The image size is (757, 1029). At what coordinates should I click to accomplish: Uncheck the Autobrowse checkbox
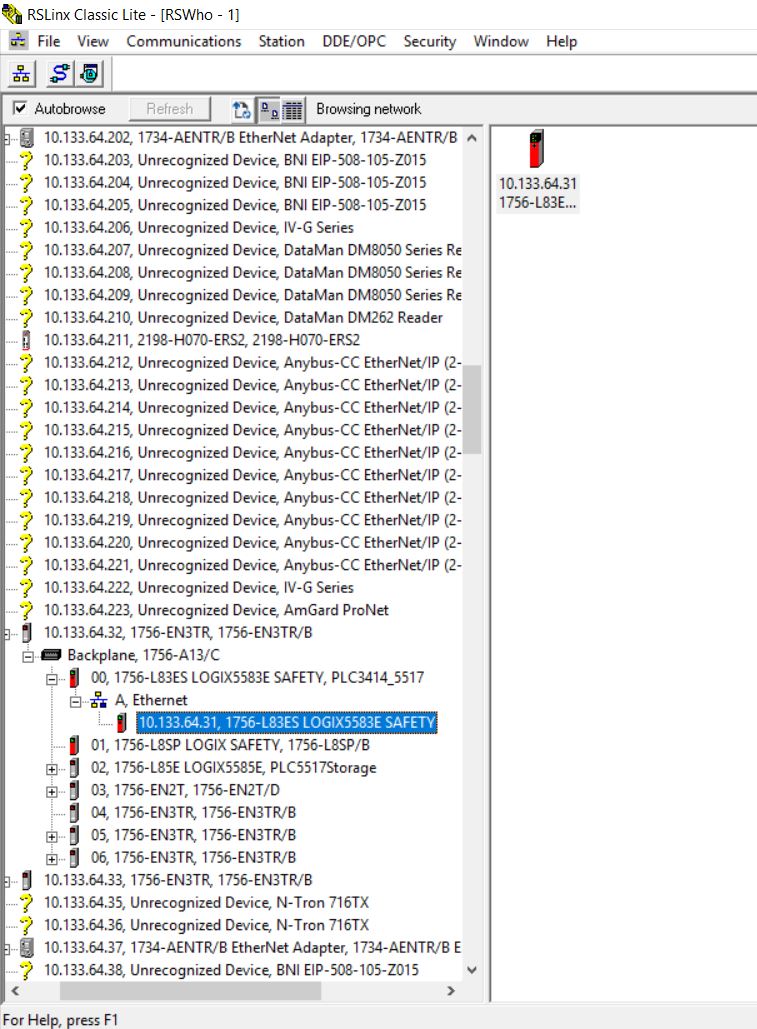(20, 109)
